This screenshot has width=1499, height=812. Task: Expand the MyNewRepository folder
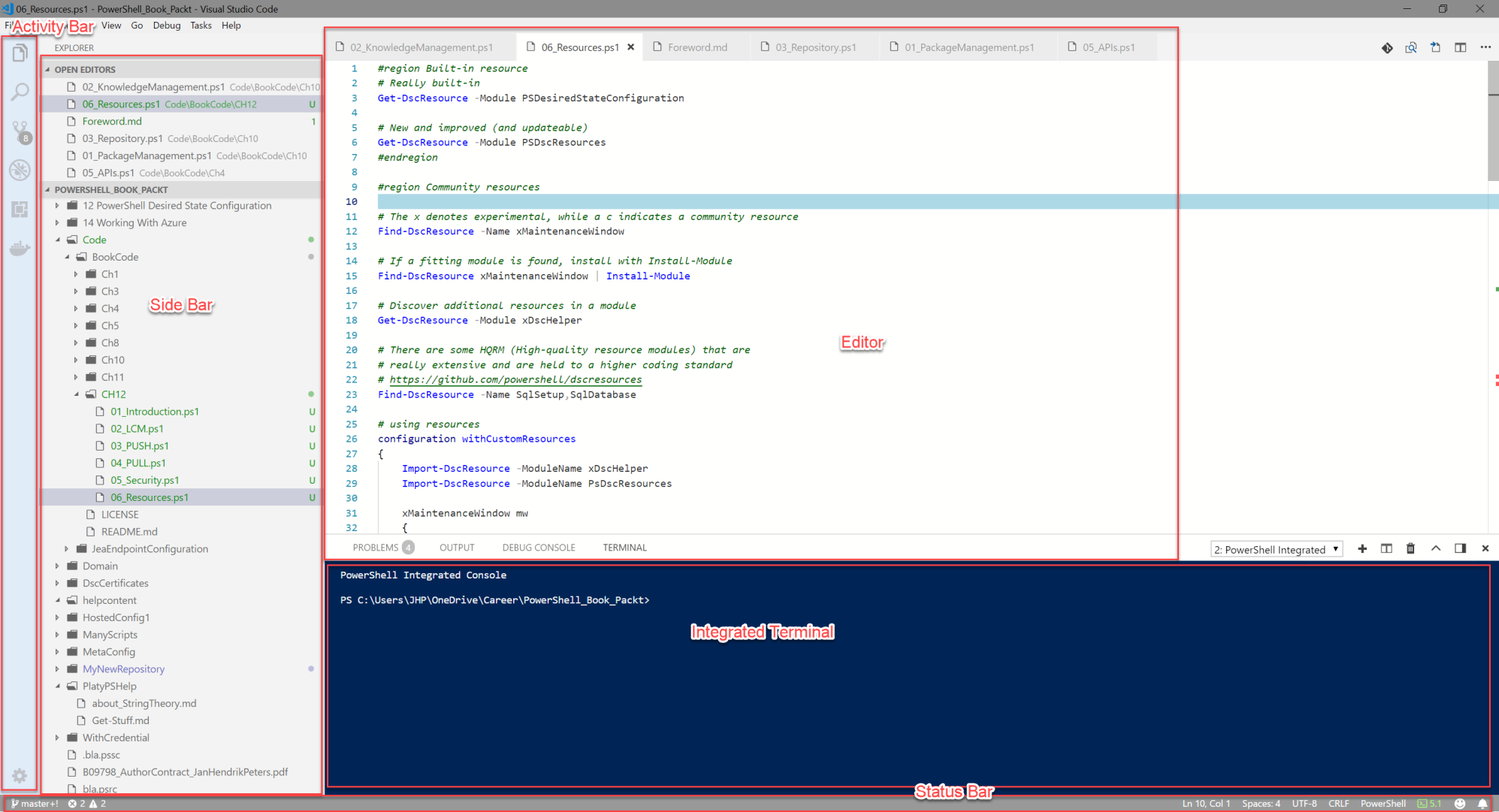(57, 669)
